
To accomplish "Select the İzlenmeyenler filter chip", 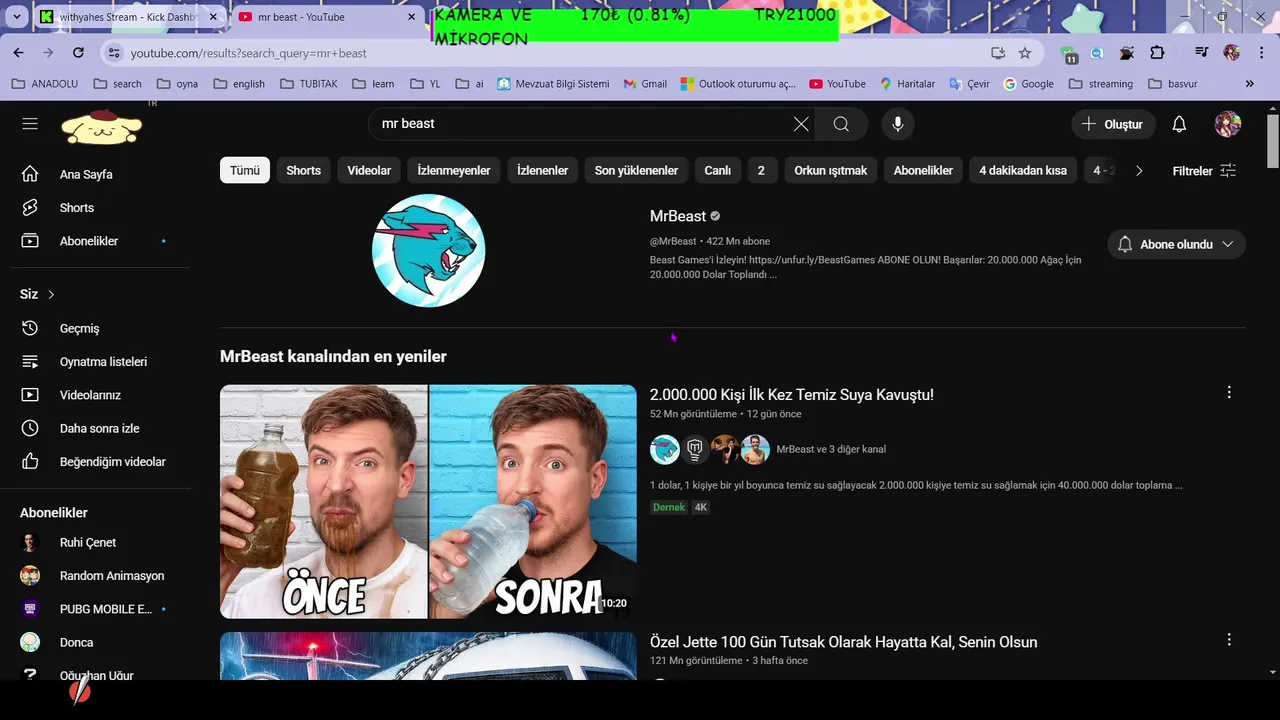I will click(454, 171).
